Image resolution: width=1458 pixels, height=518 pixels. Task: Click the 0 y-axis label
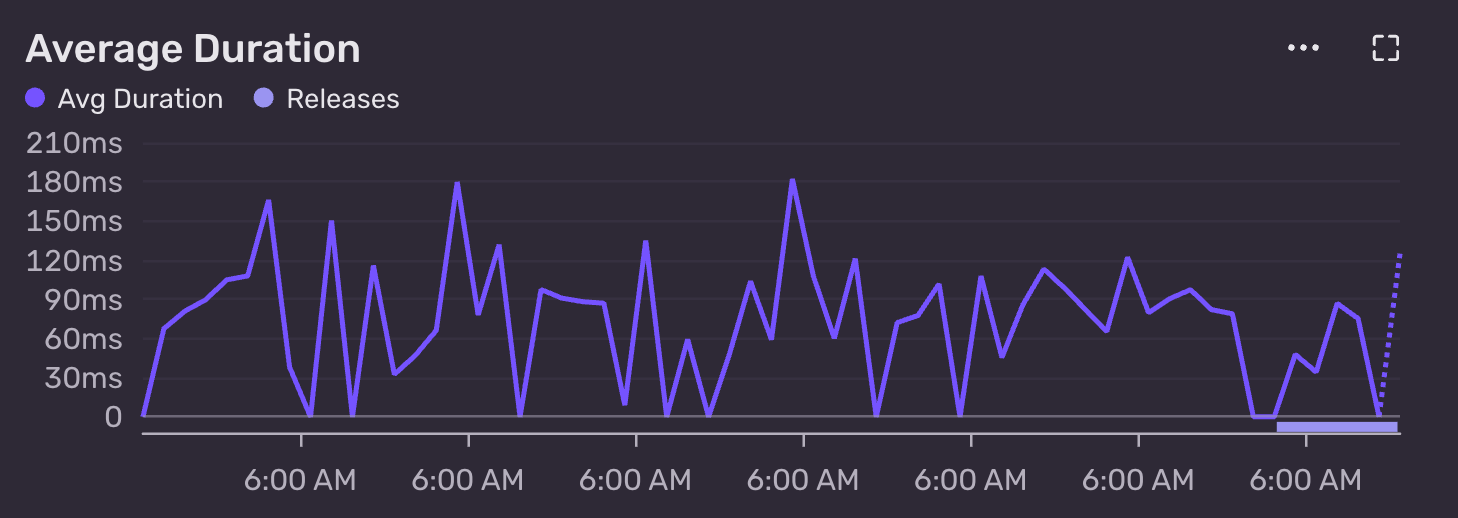click(x=112, y=416)
